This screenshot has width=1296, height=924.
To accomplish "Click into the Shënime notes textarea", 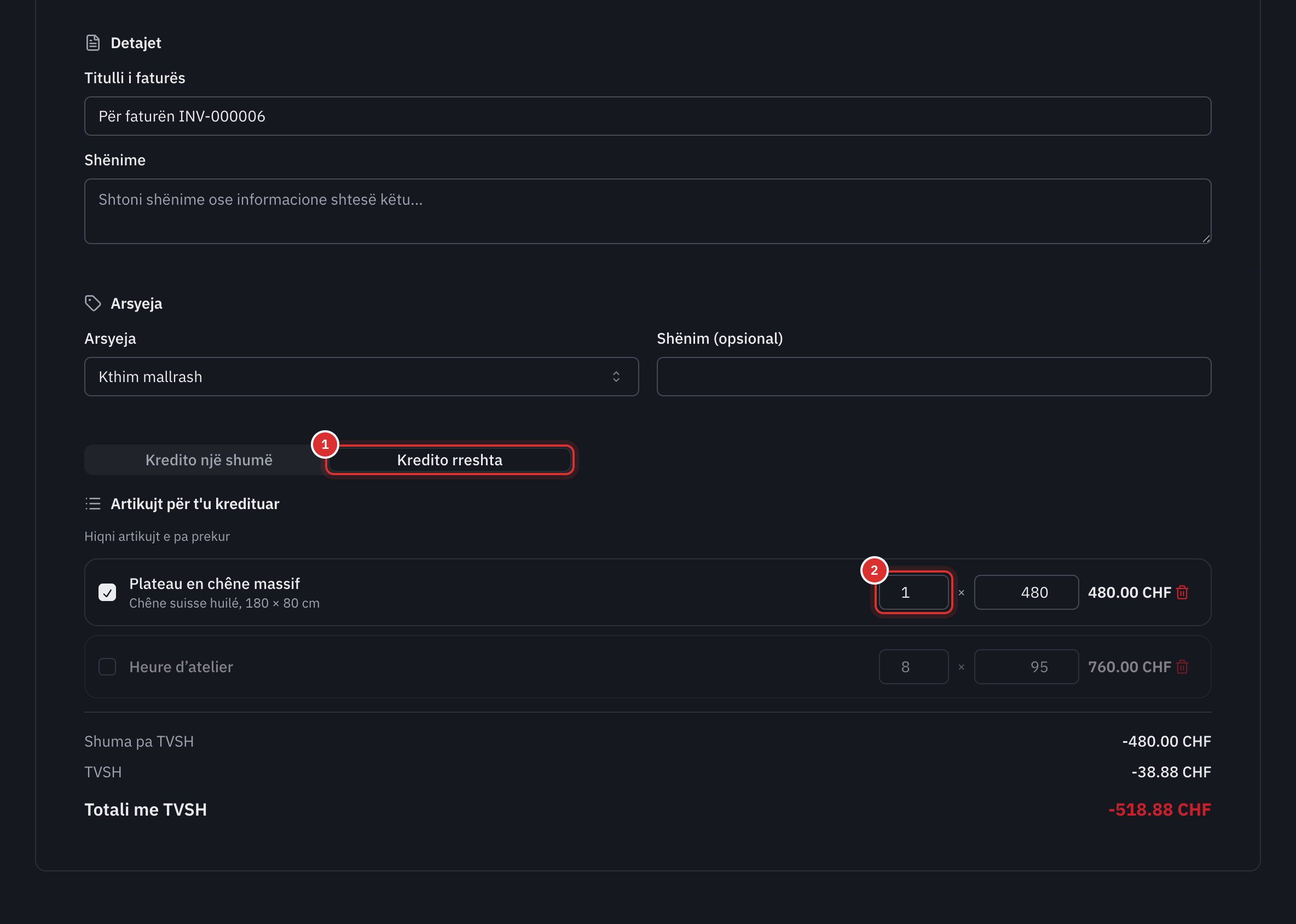I will point(647,211).
